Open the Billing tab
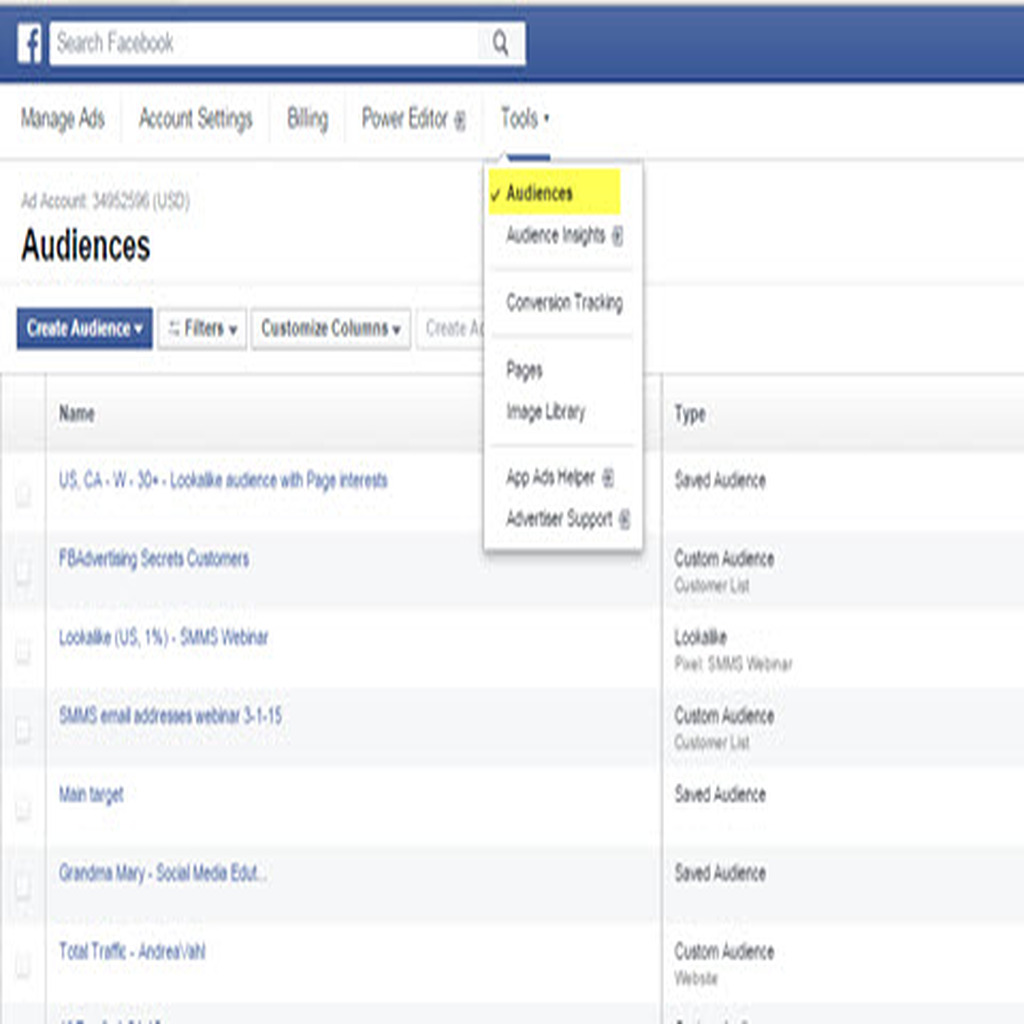The width and height of the screenshot is (1024, 1024). click(x=308, y=119)
